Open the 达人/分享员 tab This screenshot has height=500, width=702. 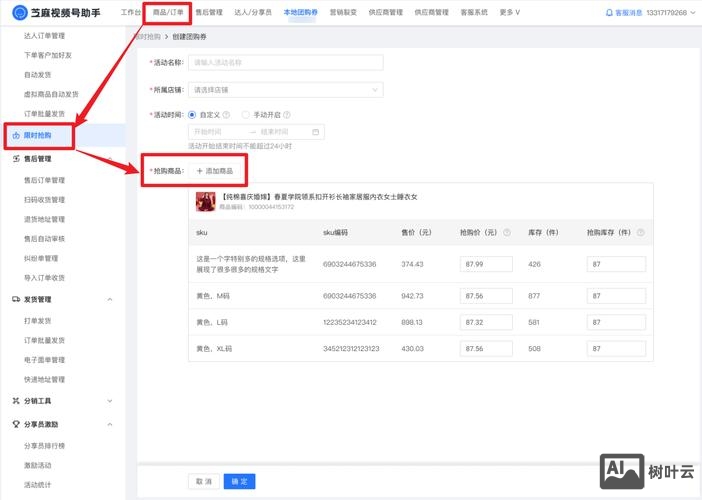pyautogui.click(x=253, y=13)
